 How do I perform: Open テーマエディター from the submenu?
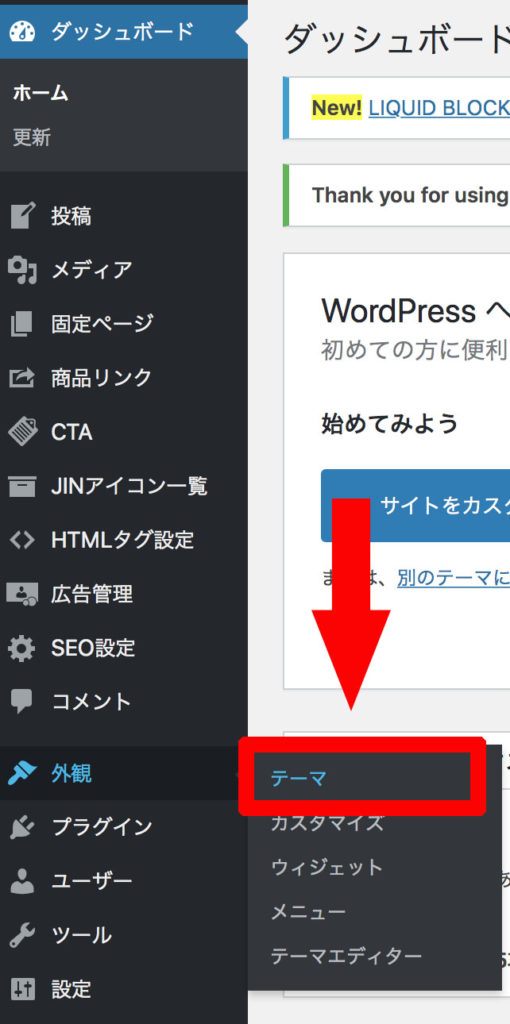point(346,957)
